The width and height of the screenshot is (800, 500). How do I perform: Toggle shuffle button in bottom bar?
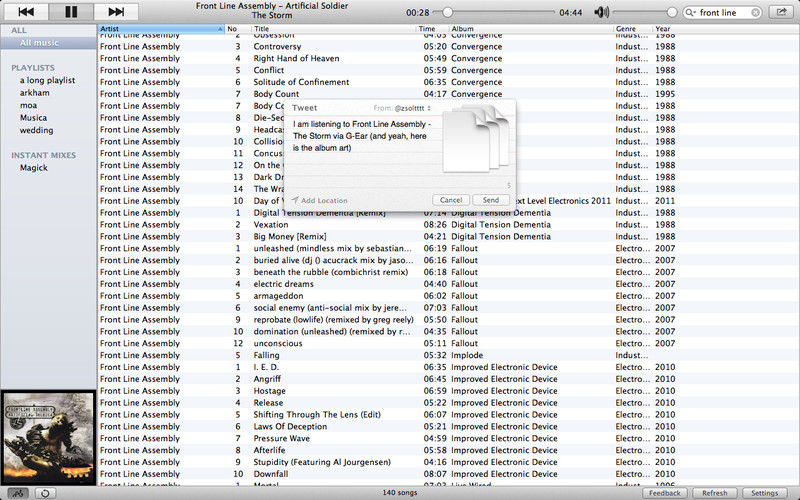tap(18, 493)
